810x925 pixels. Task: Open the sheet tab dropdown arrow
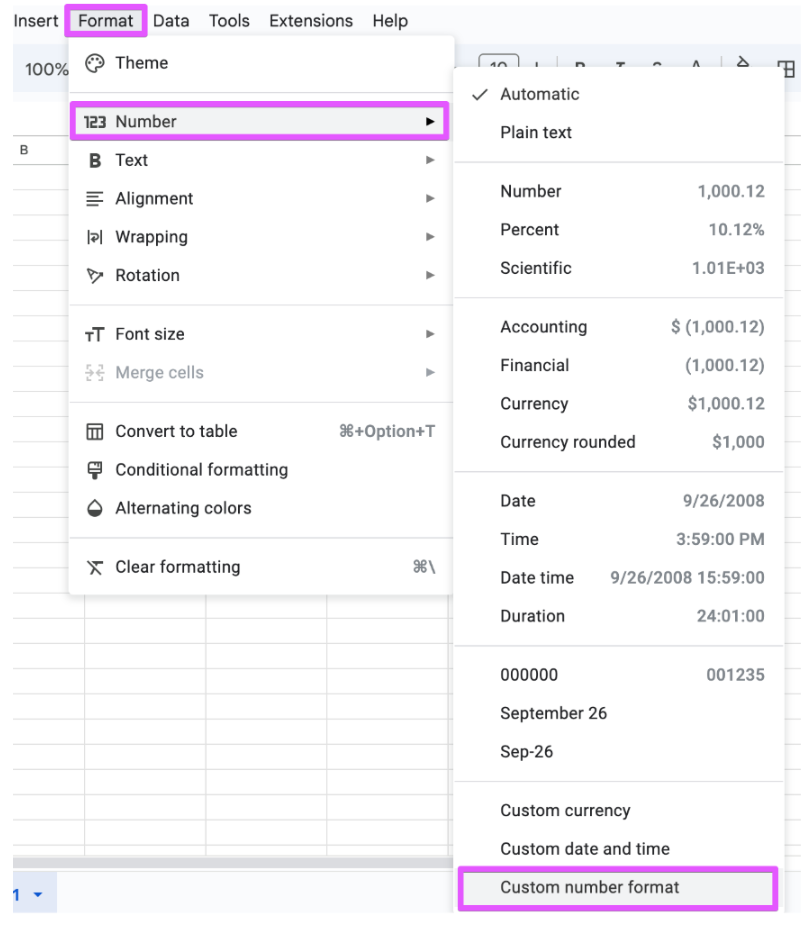coord(38,893)
